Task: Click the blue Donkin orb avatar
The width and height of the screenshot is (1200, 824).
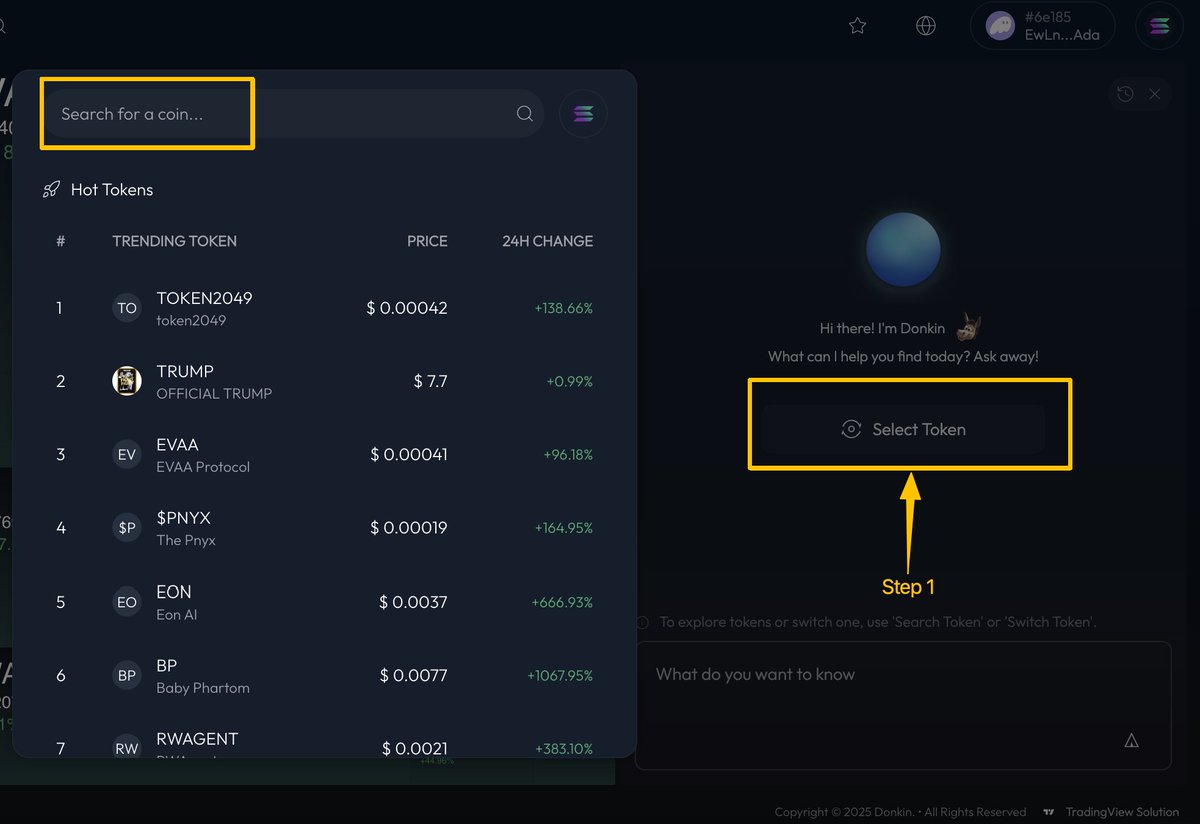Action: point(903,249)
